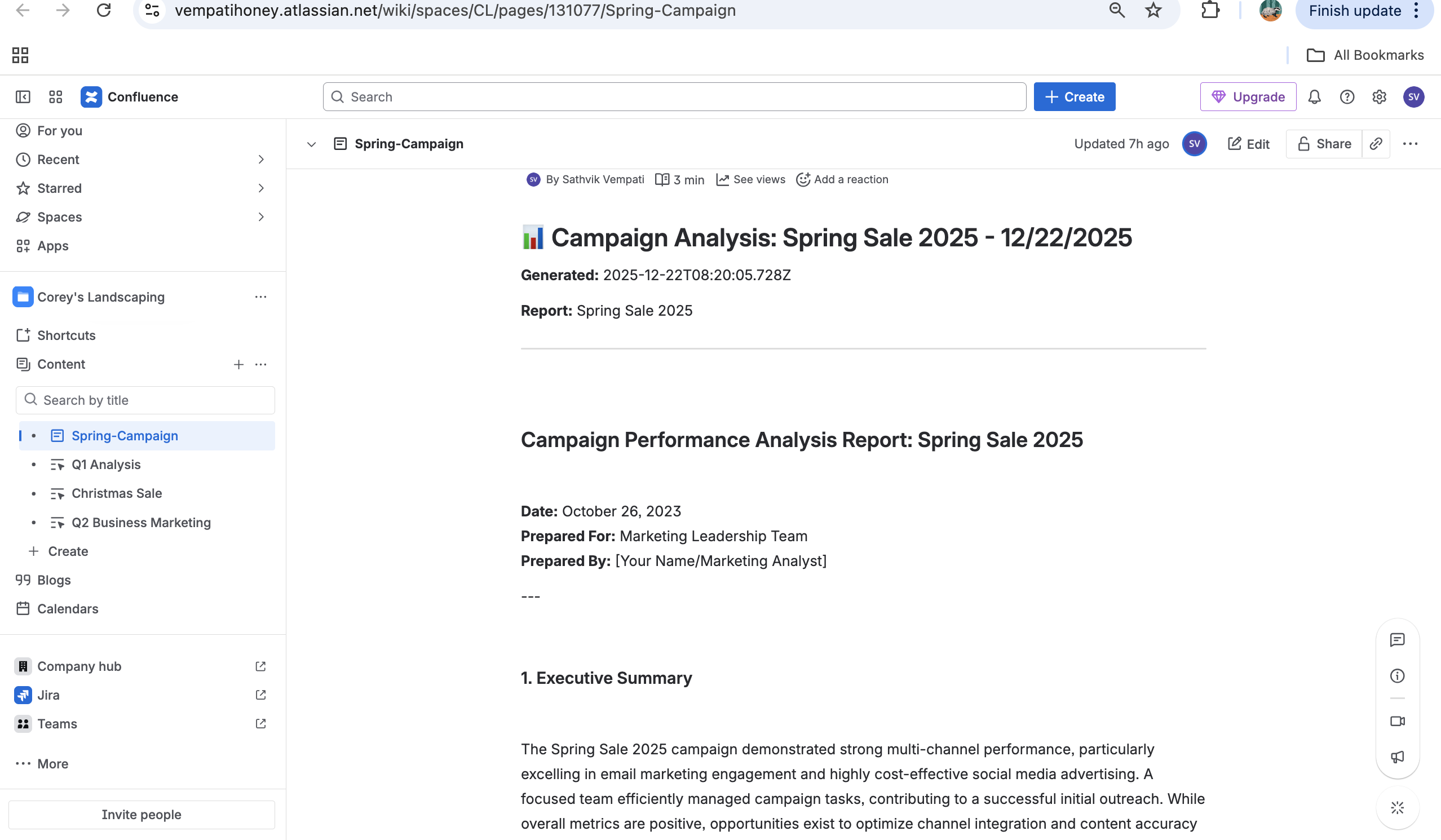This screenshot has width=1441, height=840.
Task: Open page more actions ellipsis menu
Action: pos(1409,144)
